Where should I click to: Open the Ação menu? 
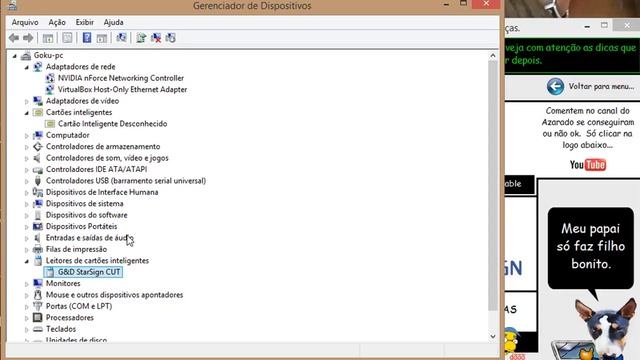[x=57, y=22]
